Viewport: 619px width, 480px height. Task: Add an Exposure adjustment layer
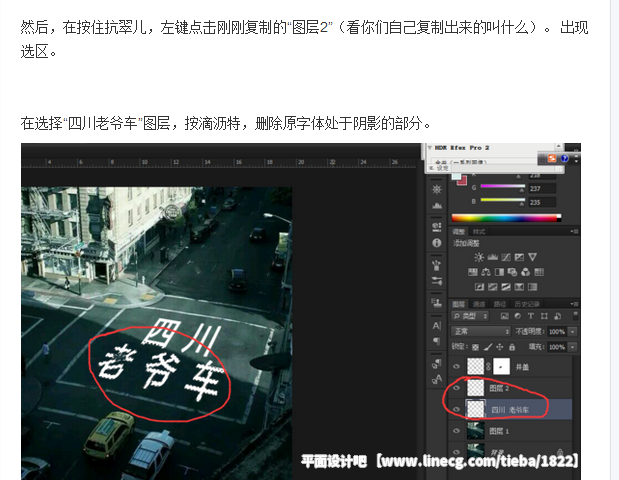pos(519,257)
